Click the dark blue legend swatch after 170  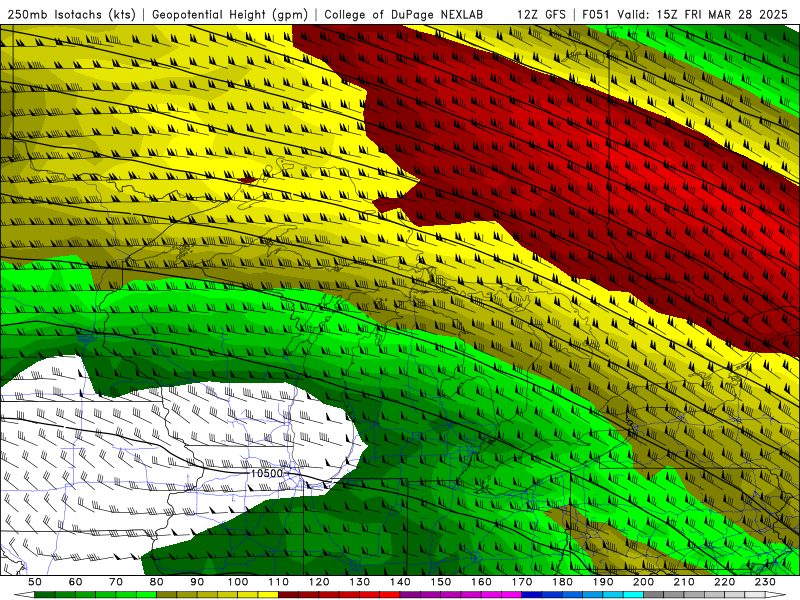click(x=532, y=595)
